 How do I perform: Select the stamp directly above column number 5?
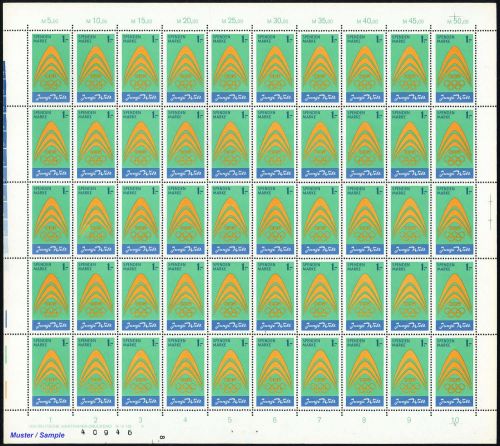(x=231, y=372)
